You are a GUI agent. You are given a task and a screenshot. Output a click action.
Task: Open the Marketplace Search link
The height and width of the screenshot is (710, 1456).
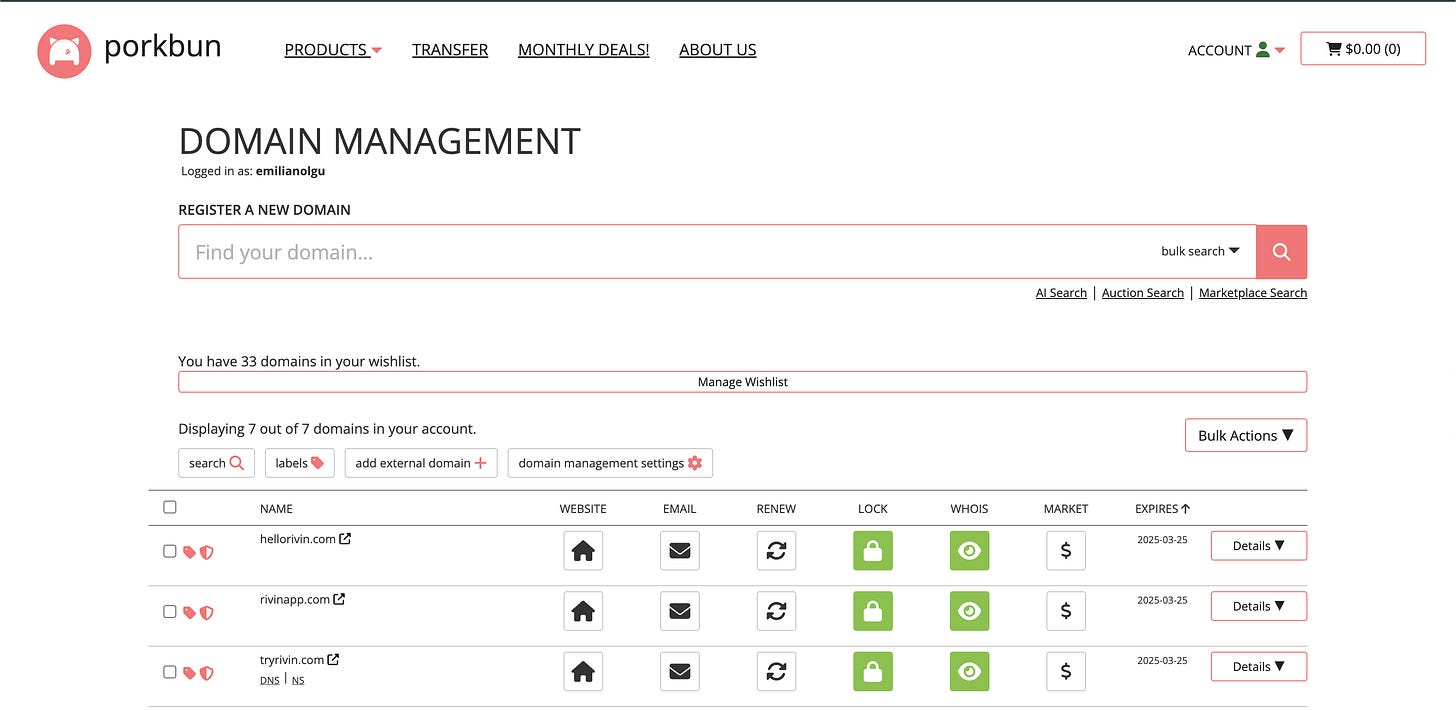pyautogui.click(x=1253, y=293)
